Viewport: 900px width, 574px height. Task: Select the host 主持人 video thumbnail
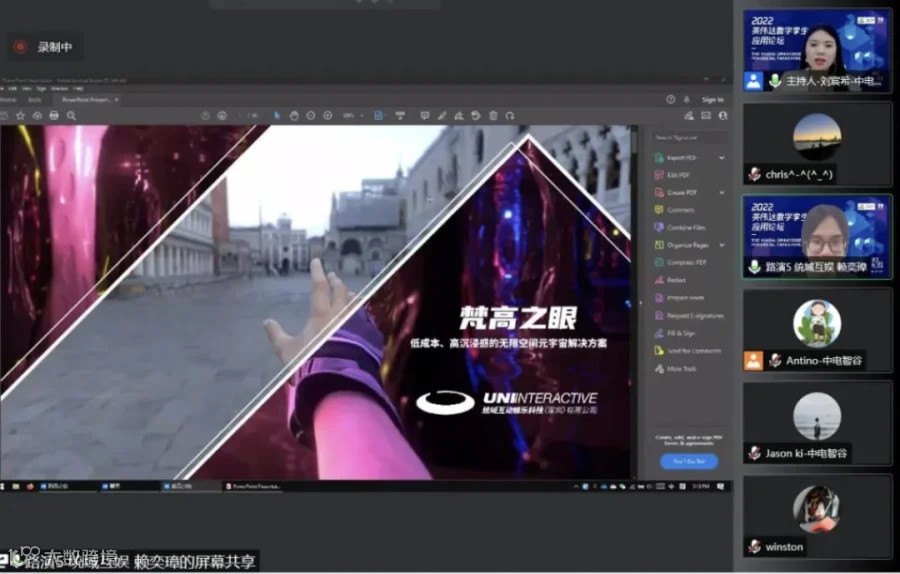coord(817,51)
